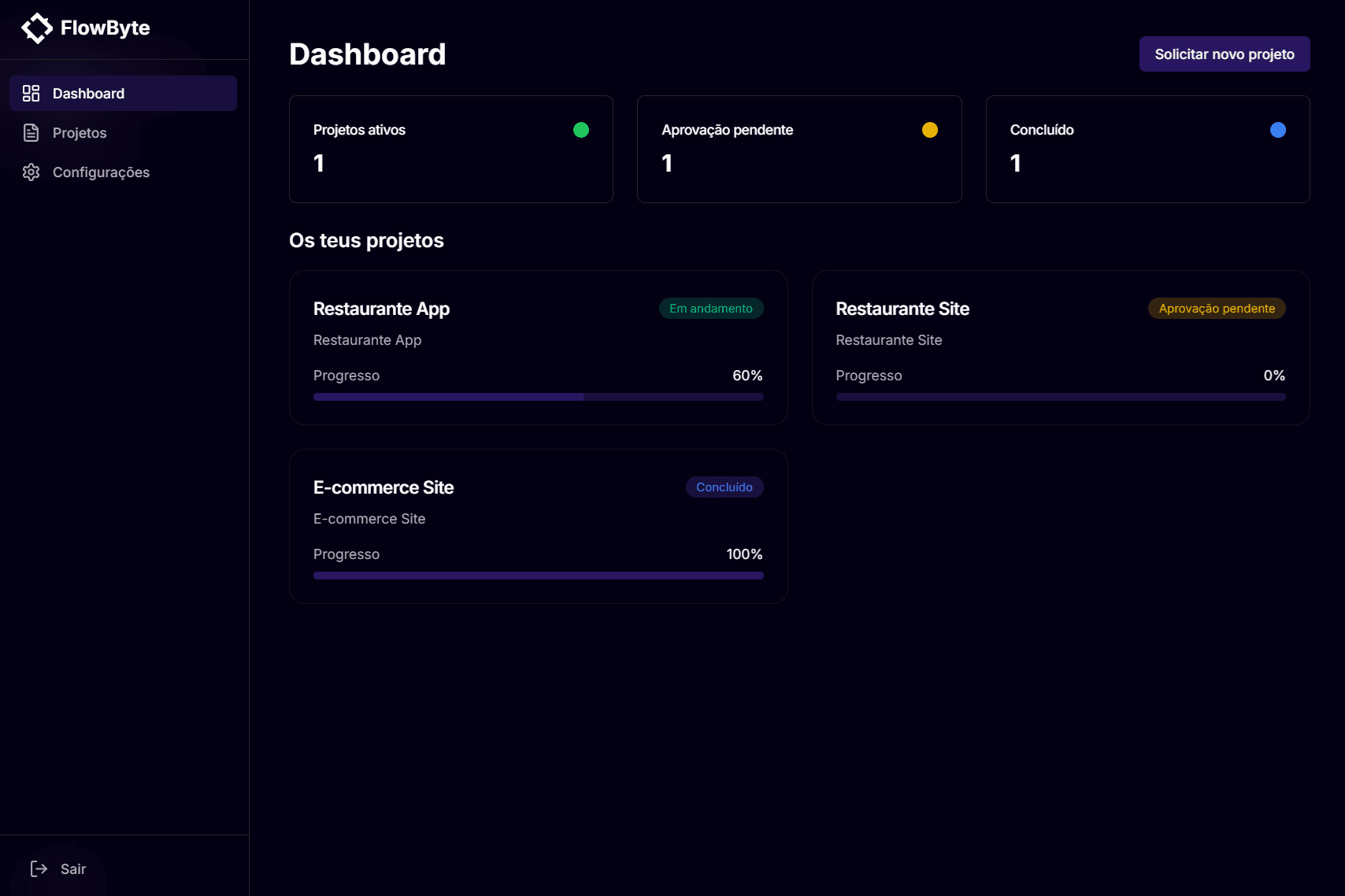Screen dimensions: 1345x896
Task: Select the Concluído stat card title
Action: [x=1042, y=130]
